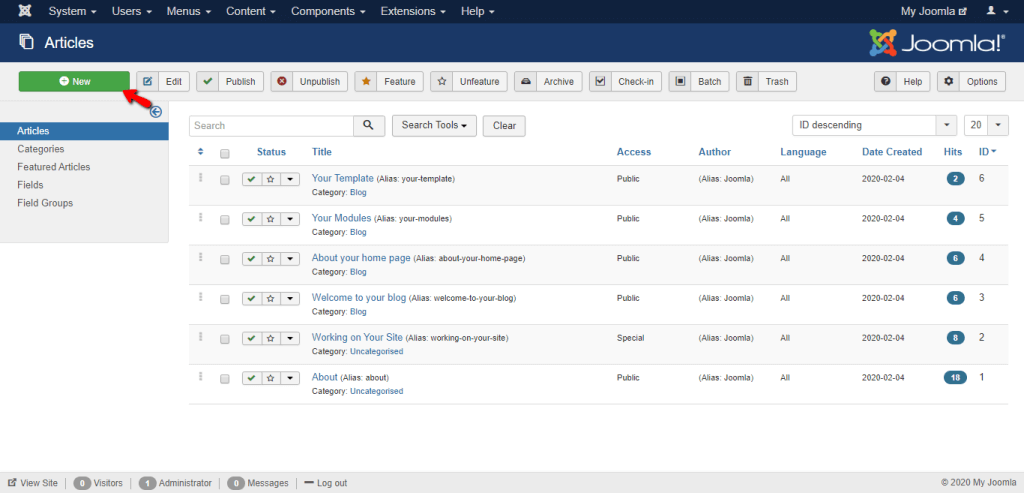
Task: Click into the Search input field
Action: [x=271, y=126]
